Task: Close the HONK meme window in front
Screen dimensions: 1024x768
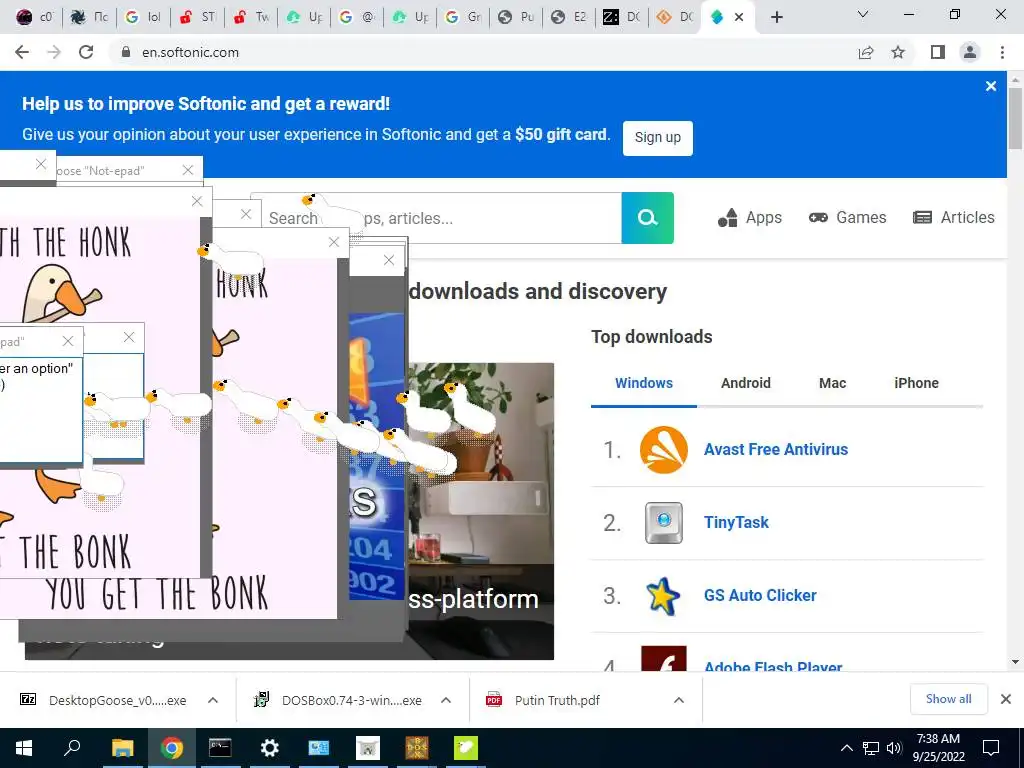Action: (197, 201)
